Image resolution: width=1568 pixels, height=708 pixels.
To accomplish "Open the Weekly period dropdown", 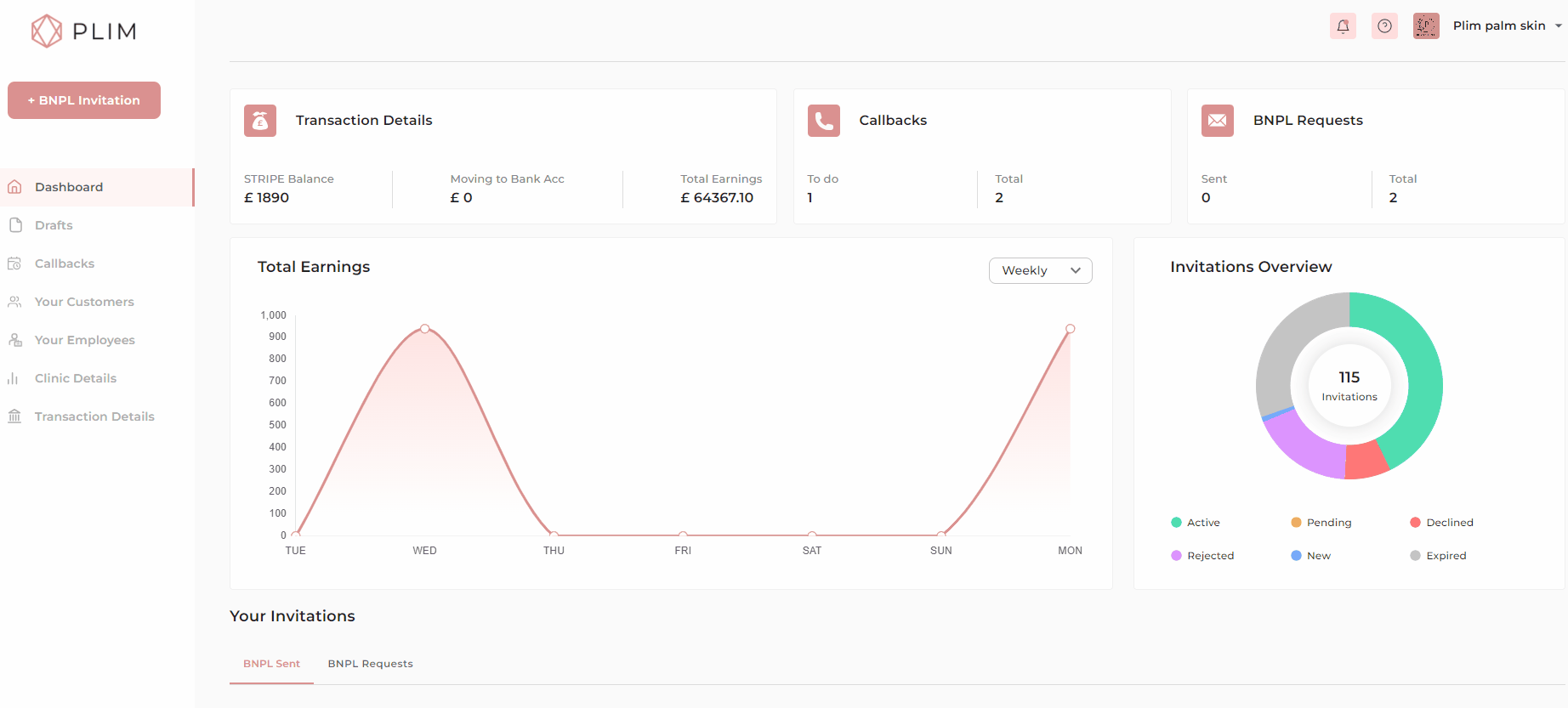I will click(x=1040, y=270).
